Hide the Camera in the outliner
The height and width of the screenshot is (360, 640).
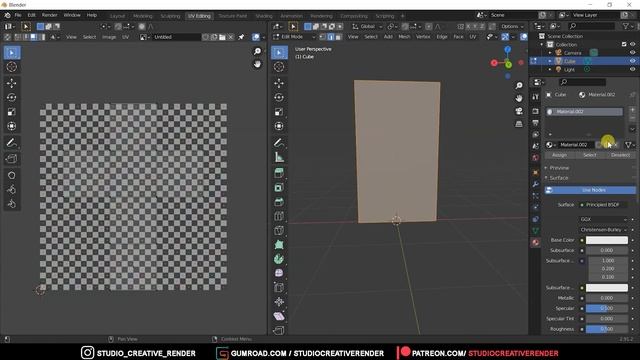coord(632,53)
